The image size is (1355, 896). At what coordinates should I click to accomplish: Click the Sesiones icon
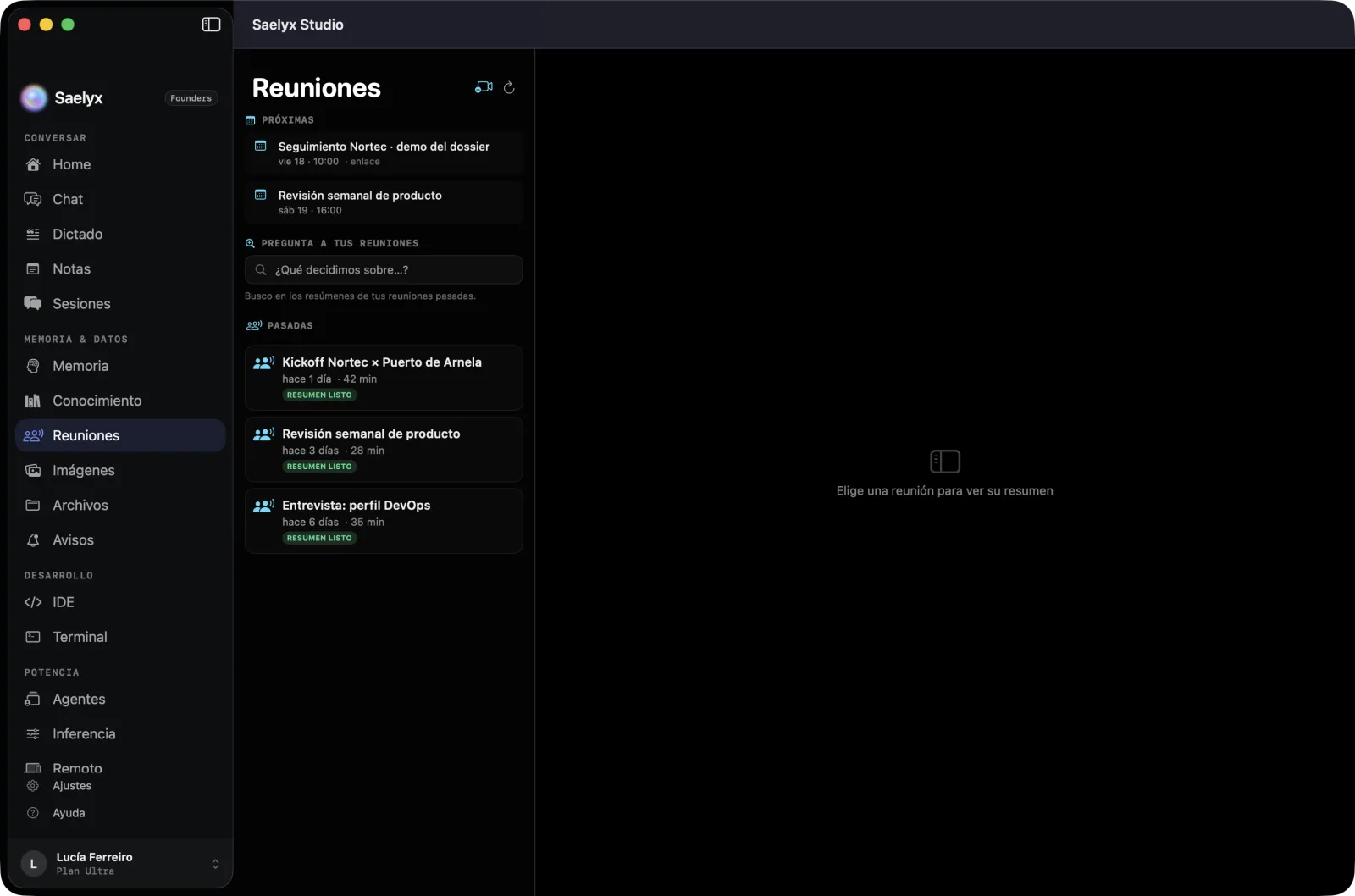point(33,303)
